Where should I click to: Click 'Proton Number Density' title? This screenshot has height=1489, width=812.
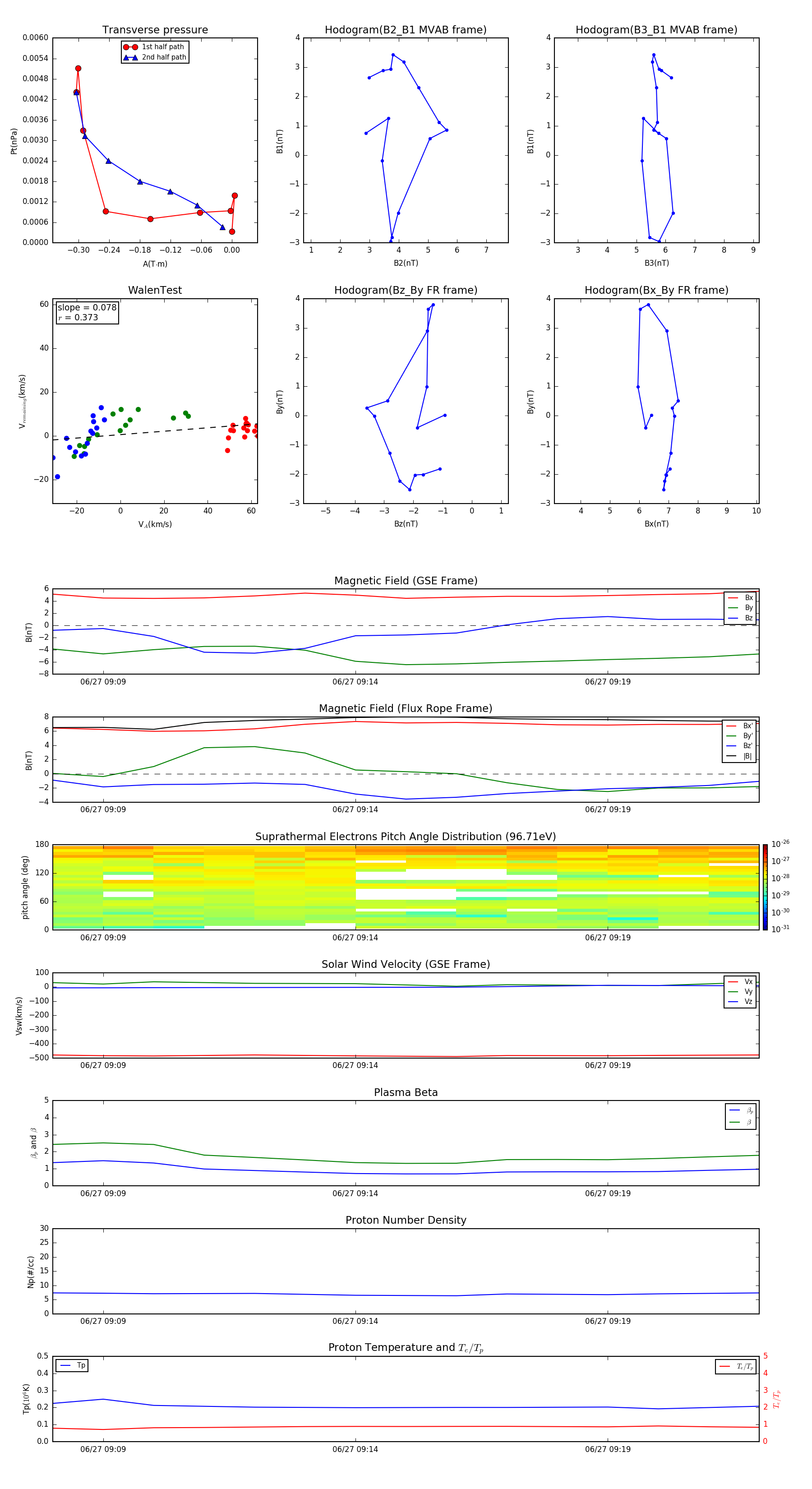(x=406, y=1220)
